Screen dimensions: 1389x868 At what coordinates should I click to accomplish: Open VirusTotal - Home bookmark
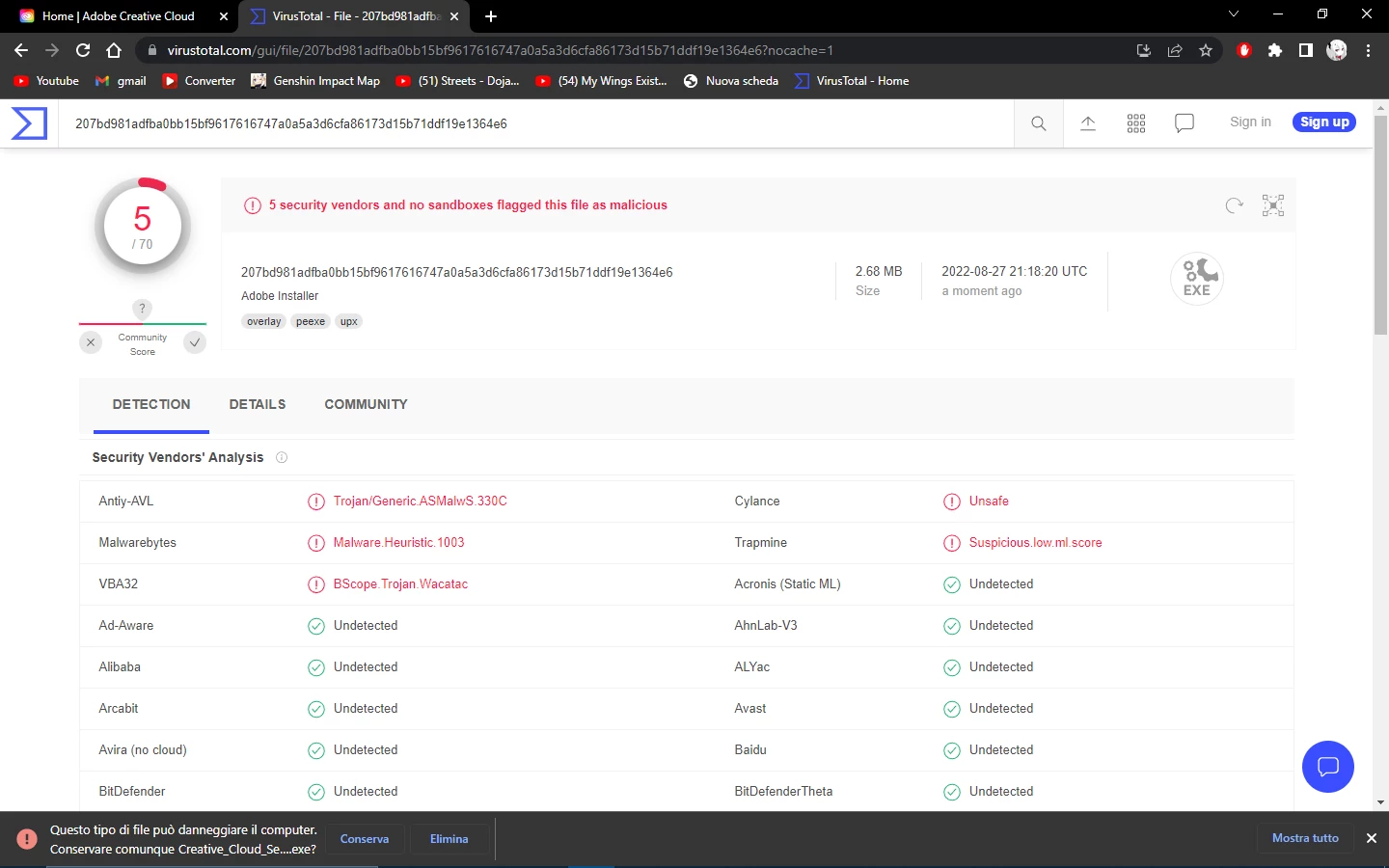click(x=852, y=81)
